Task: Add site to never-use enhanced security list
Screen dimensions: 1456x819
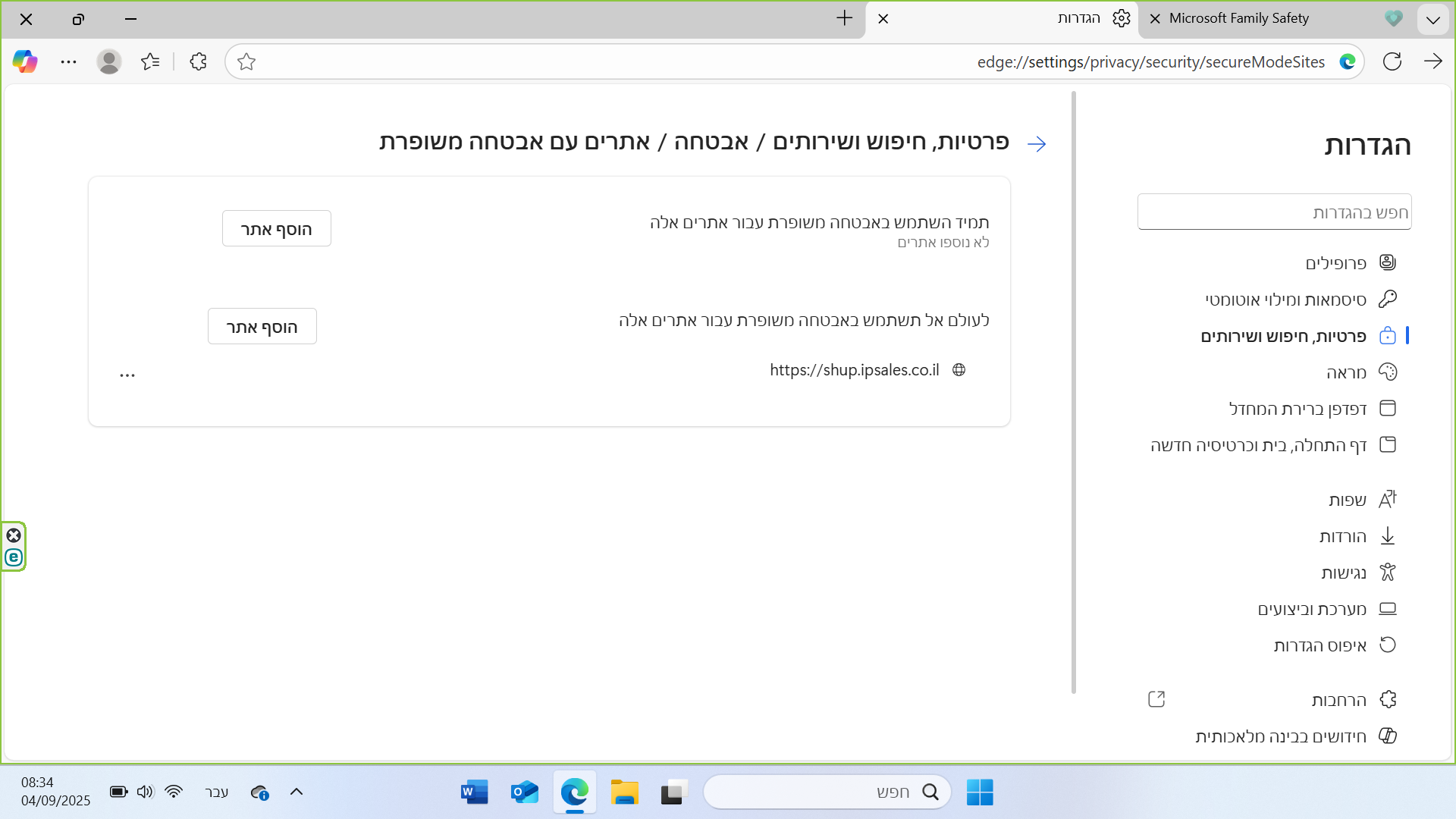Action: click(262, 326)
